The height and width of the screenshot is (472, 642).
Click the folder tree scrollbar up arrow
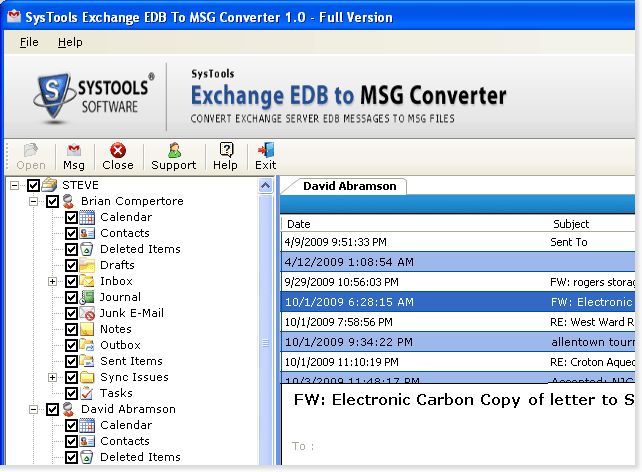click(266, 185)
